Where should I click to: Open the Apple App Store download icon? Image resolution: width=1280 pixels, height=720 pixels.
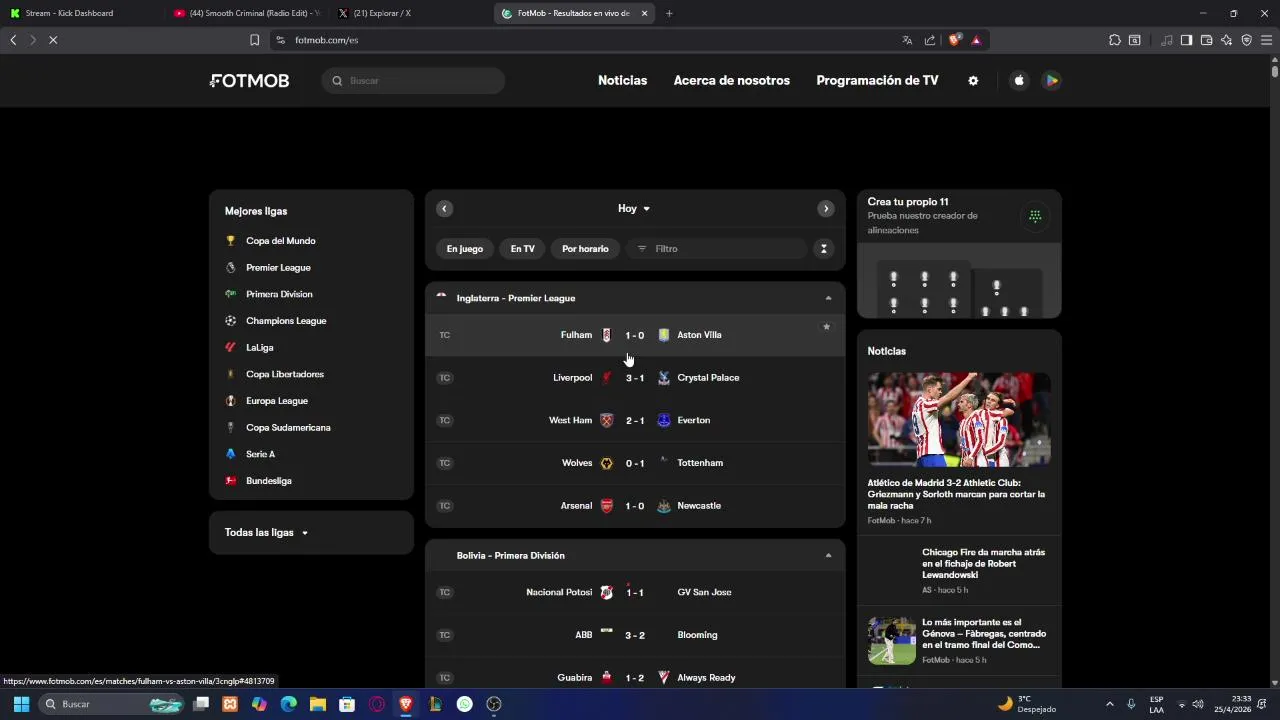1019,81
